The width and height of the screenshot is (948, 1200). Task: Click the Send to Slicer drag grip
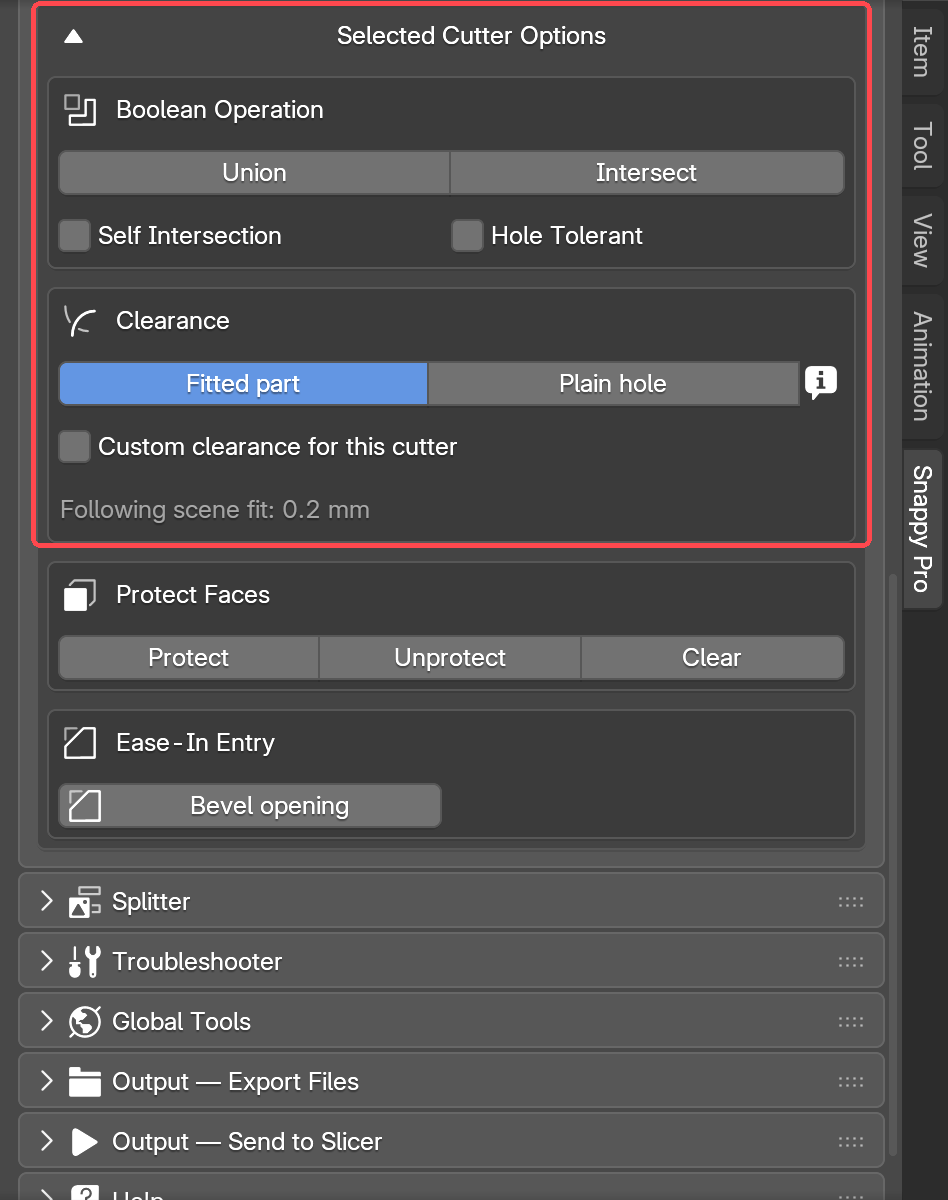point(851,1142)
